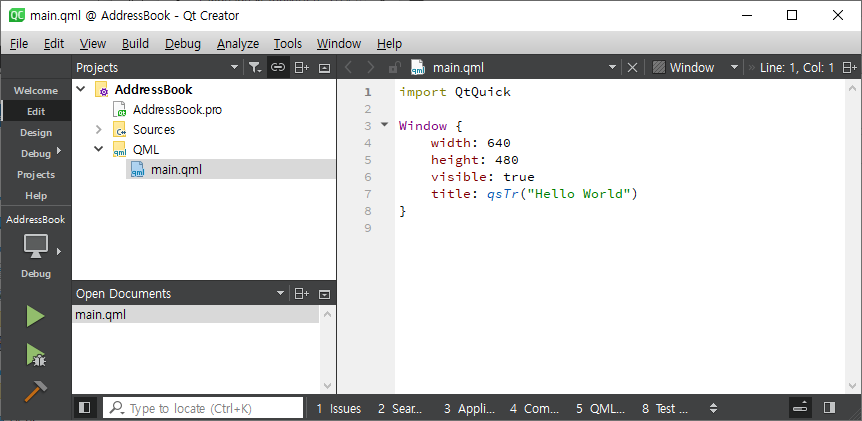Close the Projects panel

[324, 68]
